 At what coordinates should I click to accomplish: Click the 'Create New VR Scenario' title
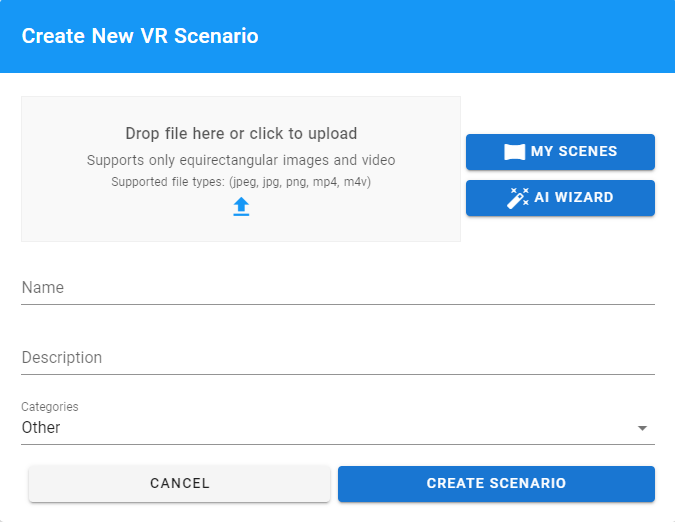(140, 37)
